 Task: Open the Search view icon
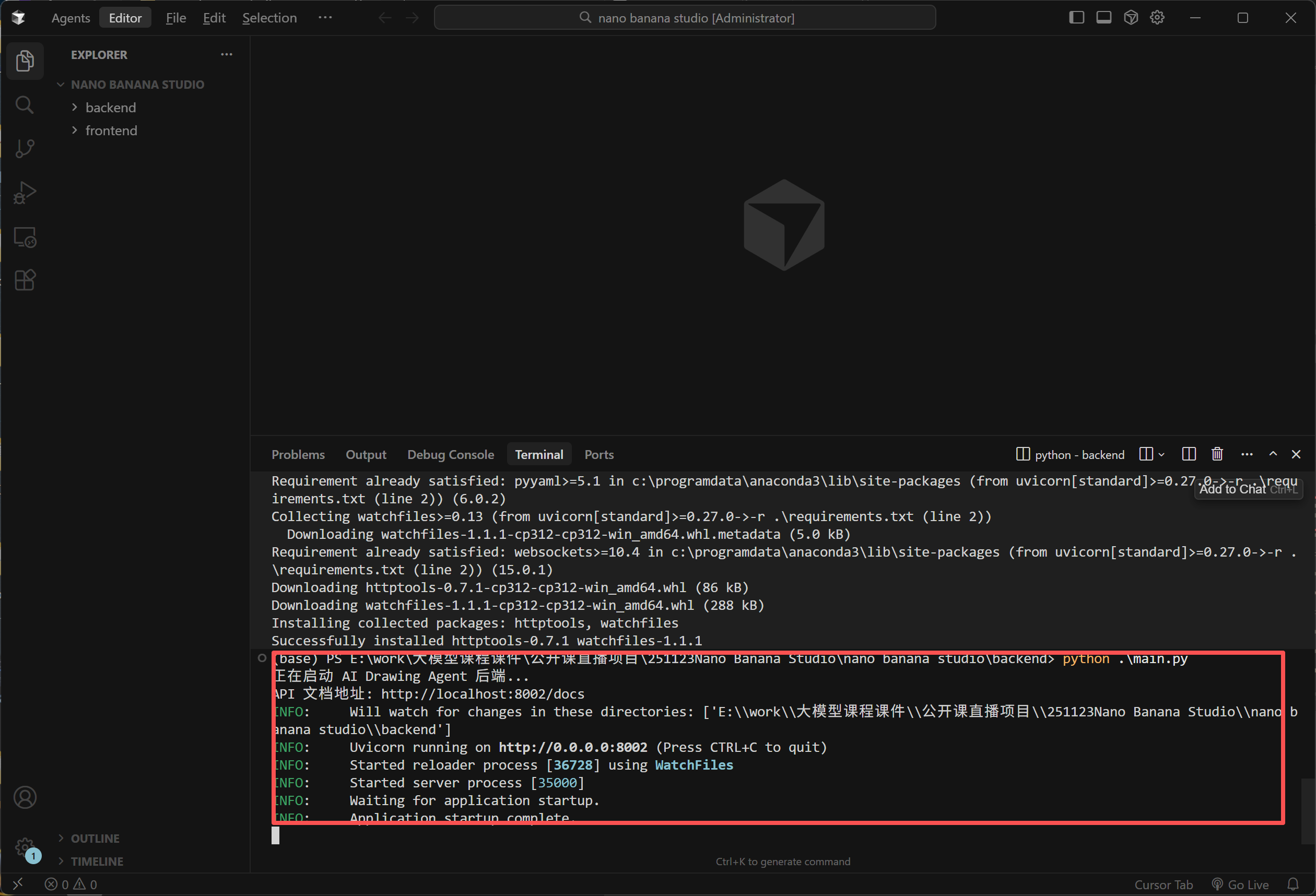(x=25, y=105)
